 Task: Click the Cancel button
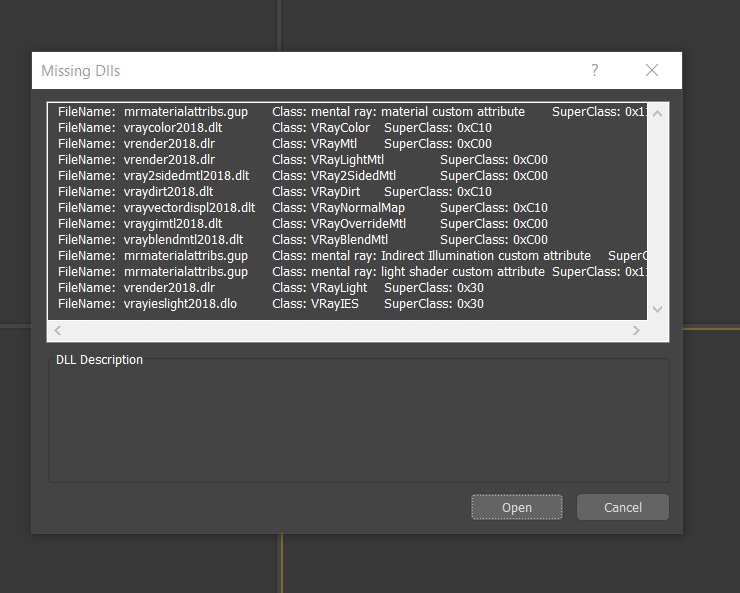(x=622, y=507)
